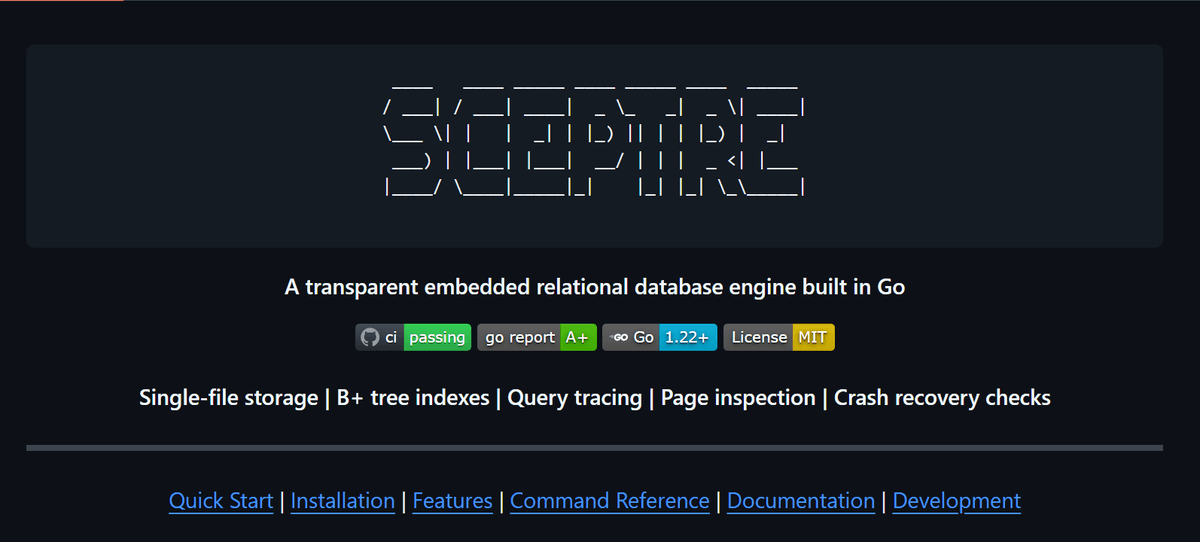Image resolution: width=1200 pixels, height=542 pixels.
Task: Navigate to the Development link
Action: [957, 501]
